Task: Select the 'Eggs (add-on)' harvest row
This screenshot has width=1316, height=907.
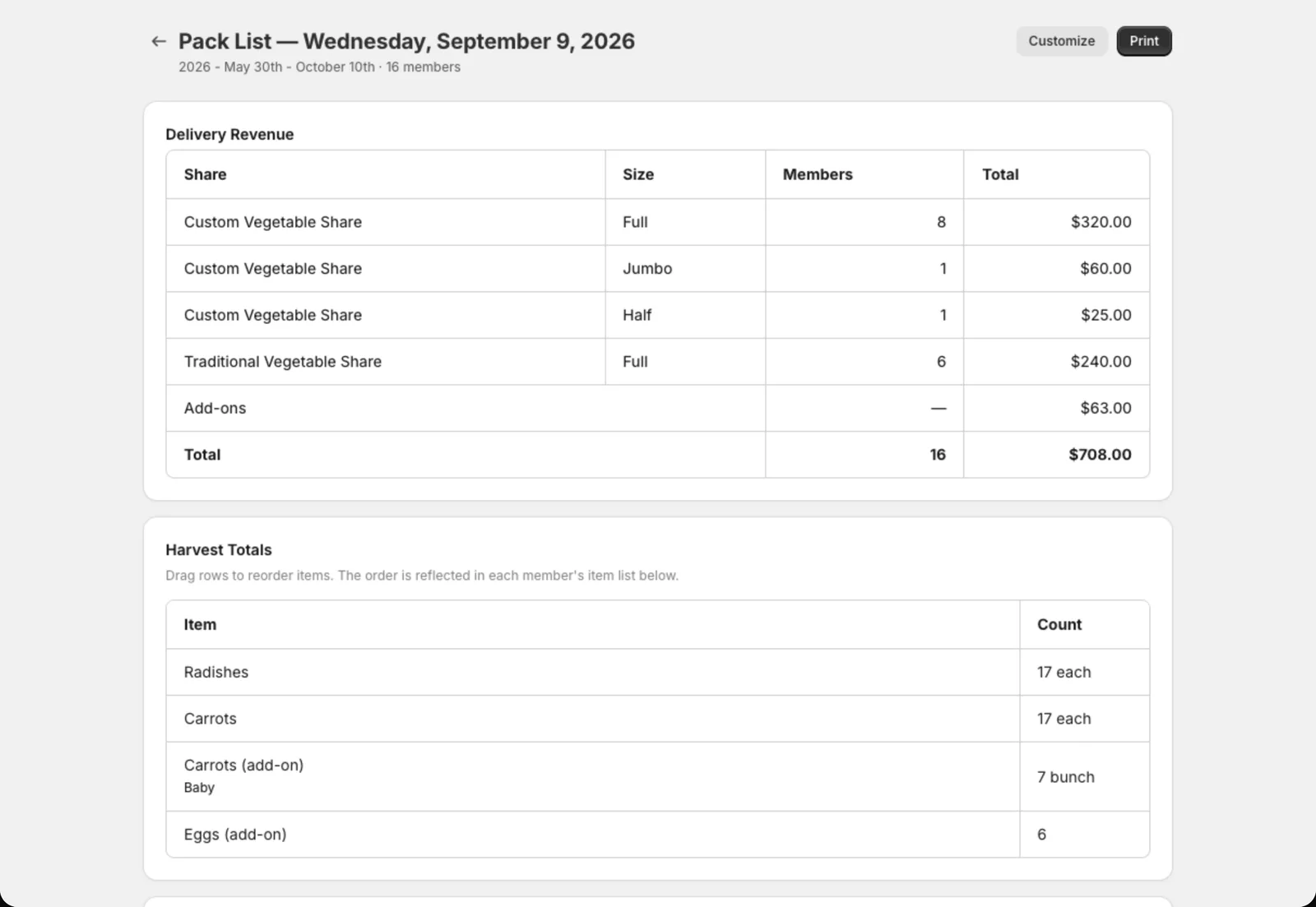Action: [657, 835]
